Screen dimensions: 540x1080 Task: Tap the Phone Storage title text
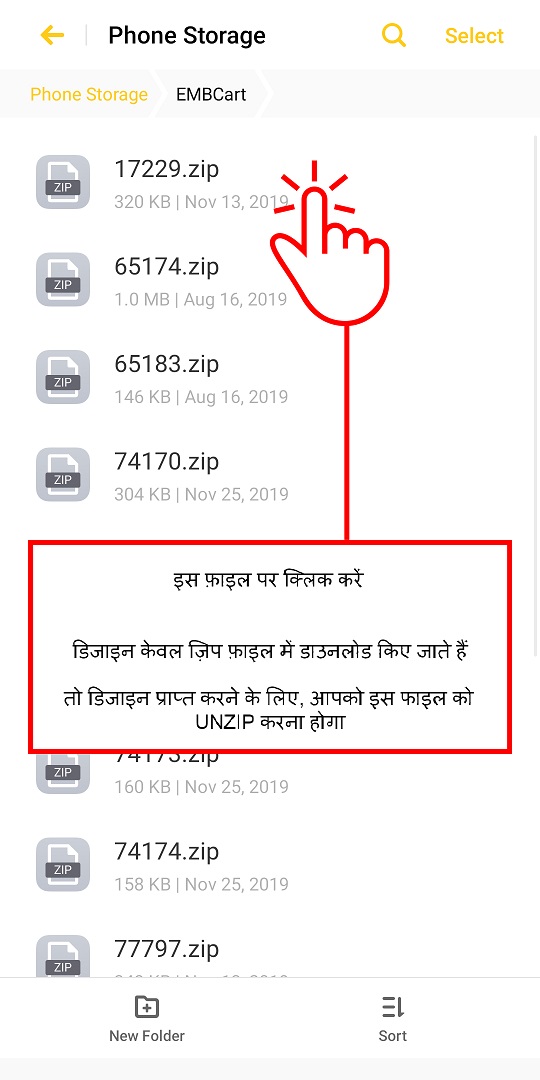click(x=187, y=35)
